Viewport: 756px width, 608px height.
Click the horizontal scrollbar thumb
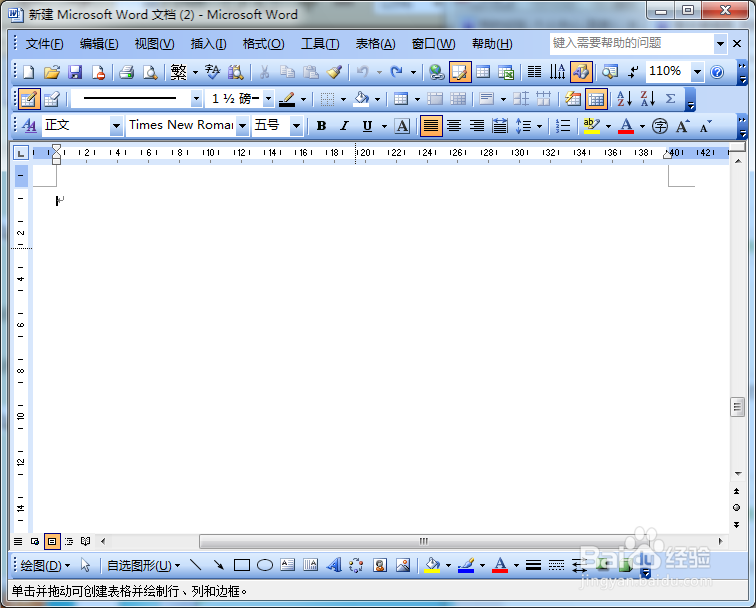(424, 541)
